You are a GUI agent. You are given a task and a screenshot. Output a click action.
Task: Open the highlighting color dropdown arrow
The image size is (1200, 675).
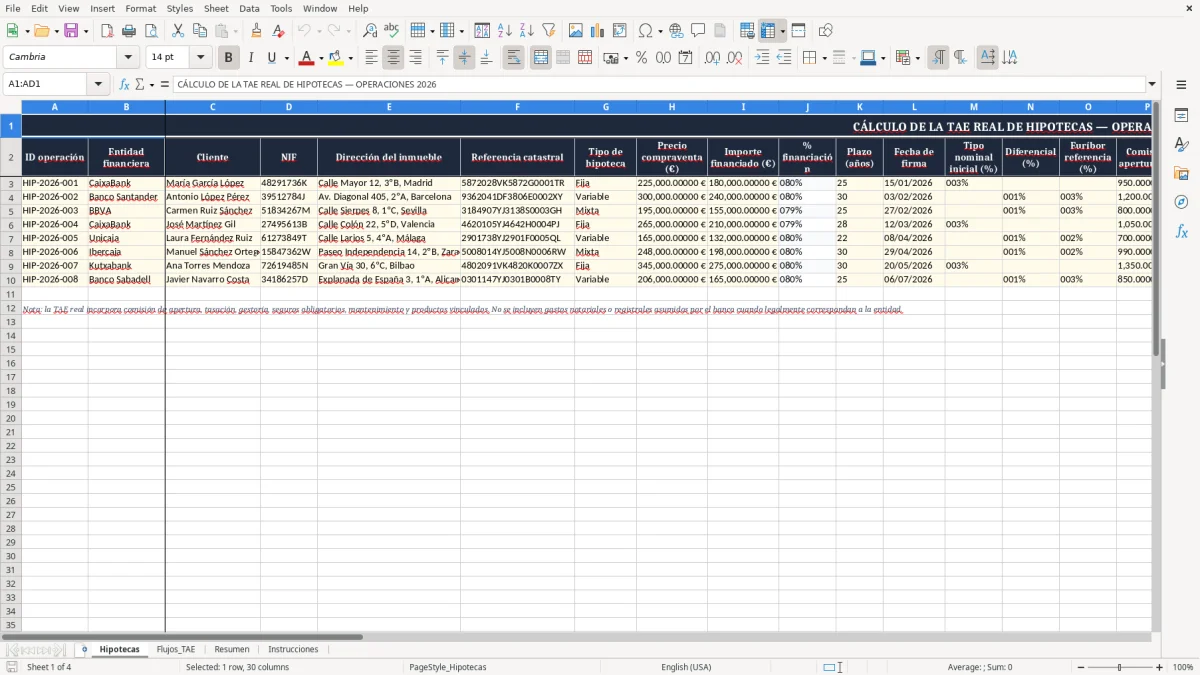[x=350, y=58]
